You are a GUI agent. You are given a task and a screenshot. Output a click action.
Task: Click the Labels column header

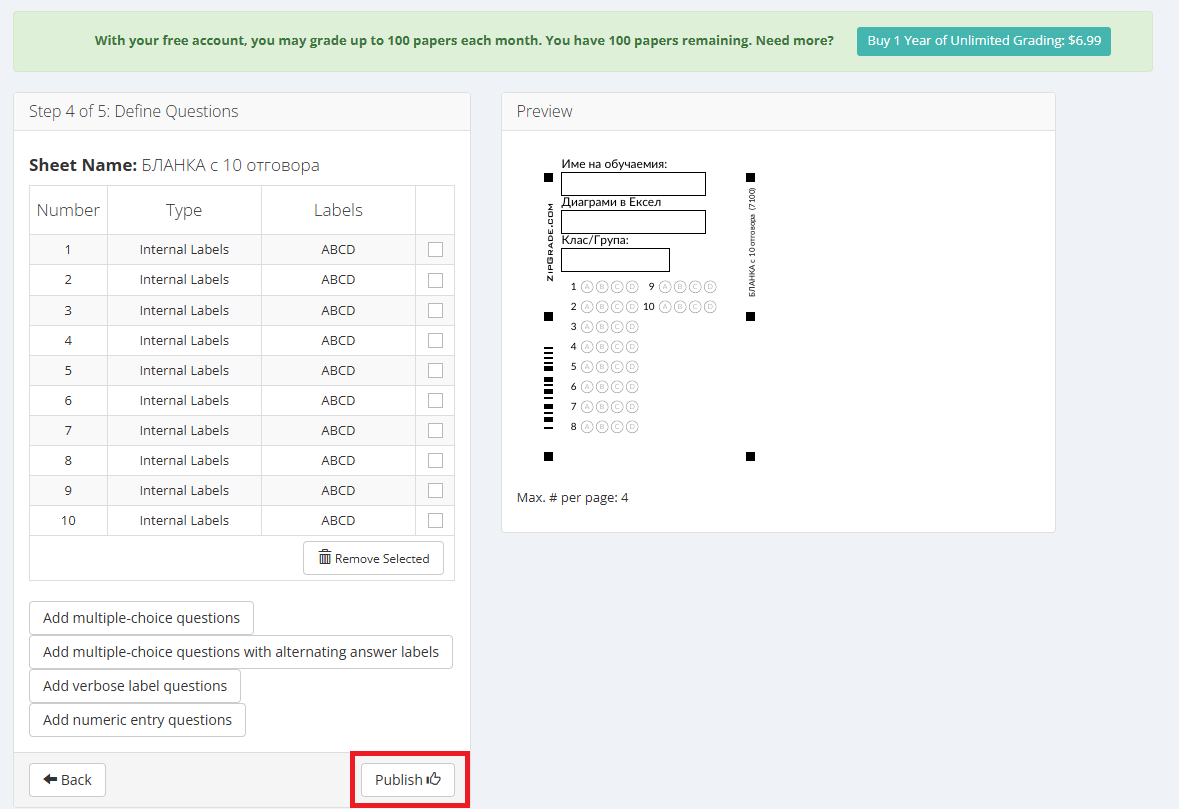tap(338, 210)
